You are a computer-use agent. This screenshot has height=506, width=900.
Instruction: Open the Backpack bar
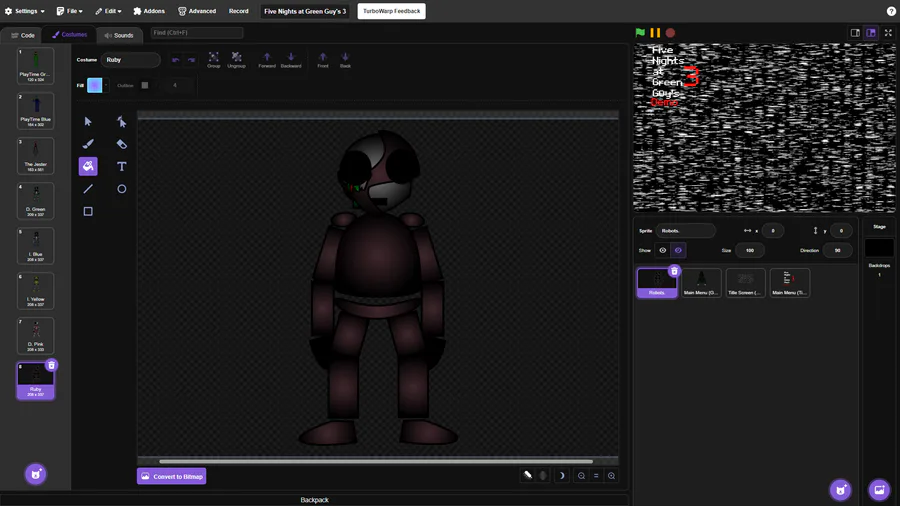coord(315,500)
